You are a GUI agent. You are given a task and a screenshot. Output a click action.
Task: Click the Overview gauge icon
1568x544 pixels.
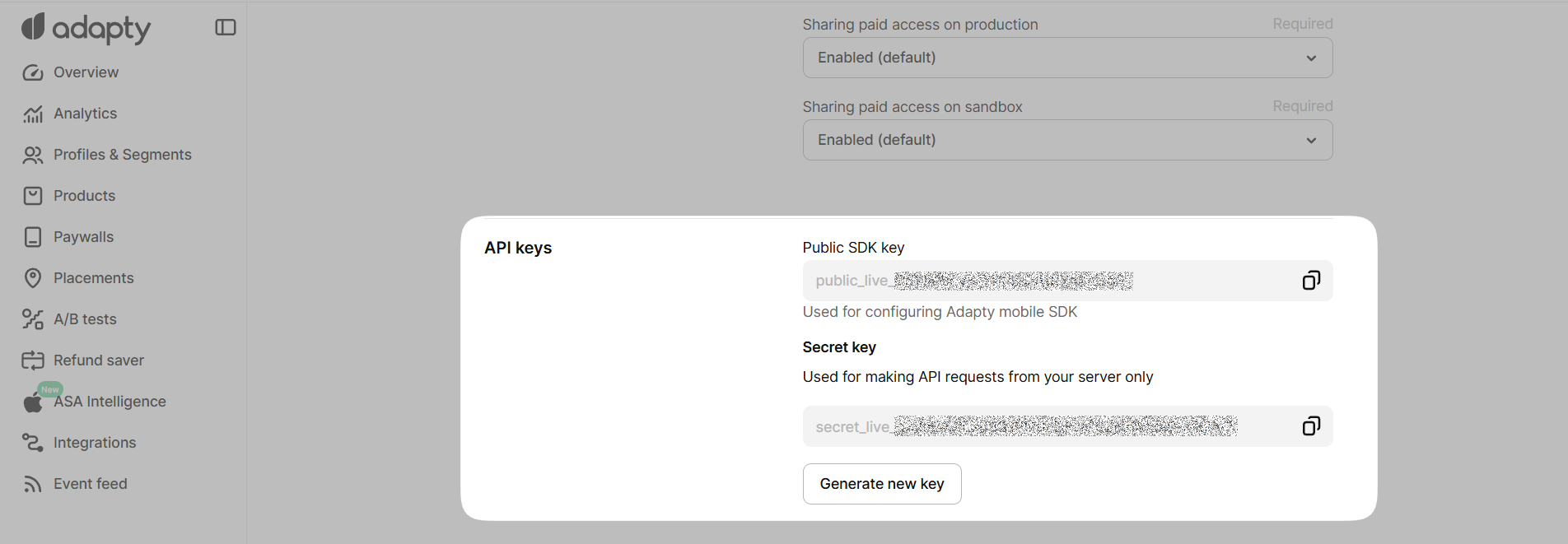[33, 72]
